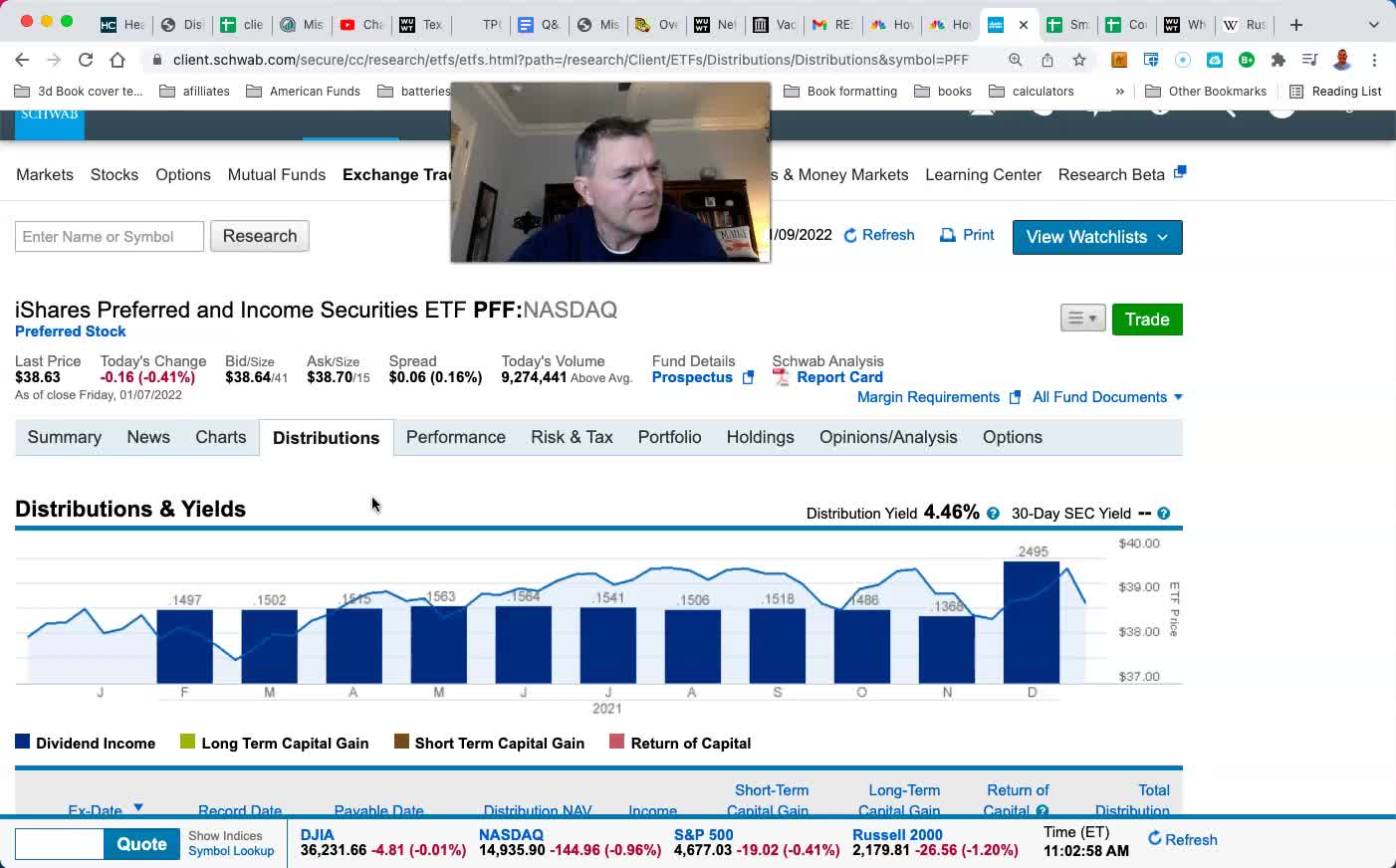Click the padlock site info icon
The image size is (1396, 868).
coord(156,60)
